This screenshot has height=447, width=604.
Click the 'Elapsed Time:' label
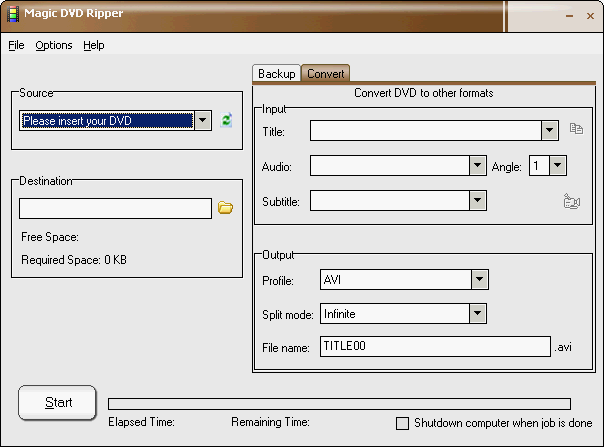[x=141, y=422]
